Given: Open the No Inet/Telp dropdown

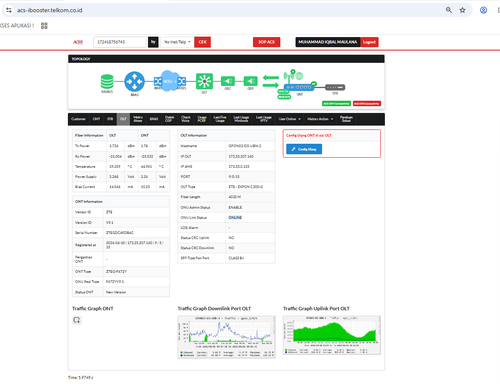Looking at the screenshot, I should [x=177, y=42].
